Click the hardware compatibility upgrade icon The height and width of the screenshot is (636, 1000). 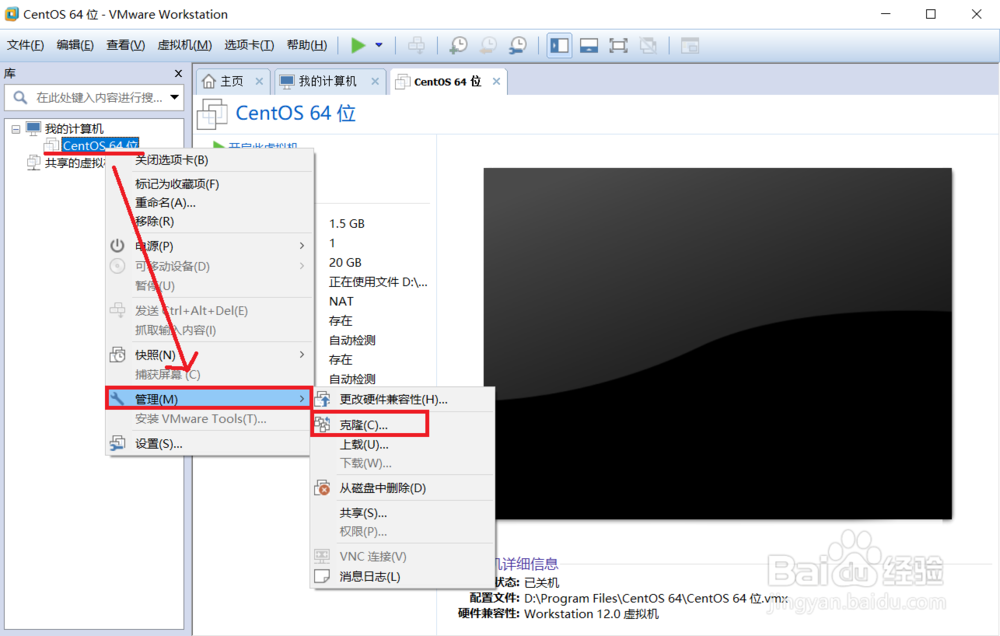323,399
